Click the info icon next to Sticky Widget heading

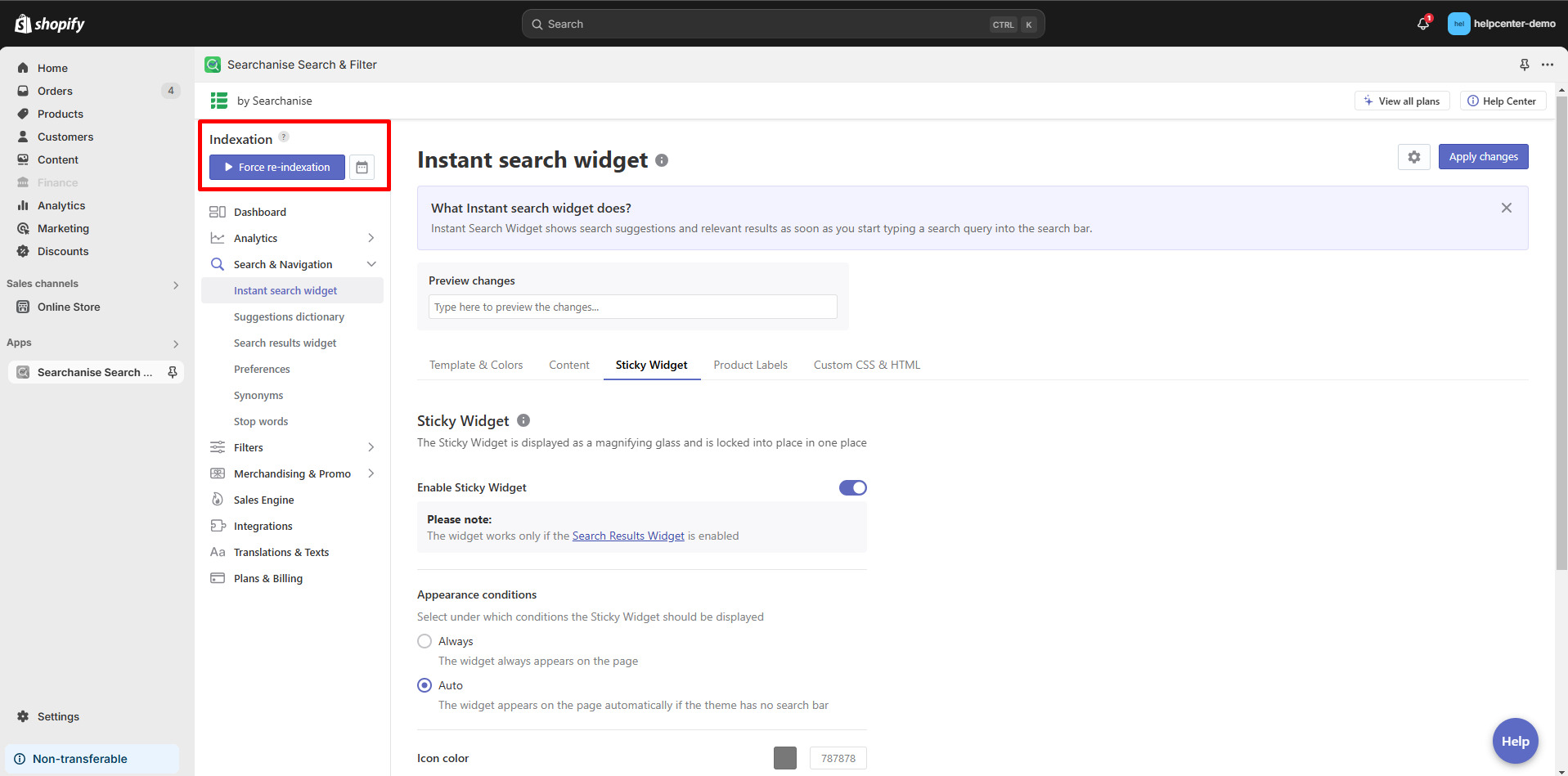click(x=523, y=419)
